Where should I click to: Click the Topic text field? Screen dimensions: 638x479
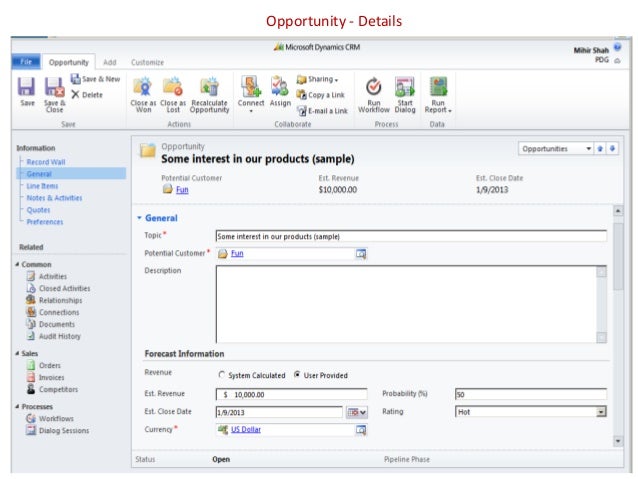pyautogui.click(x=411, y=236)
